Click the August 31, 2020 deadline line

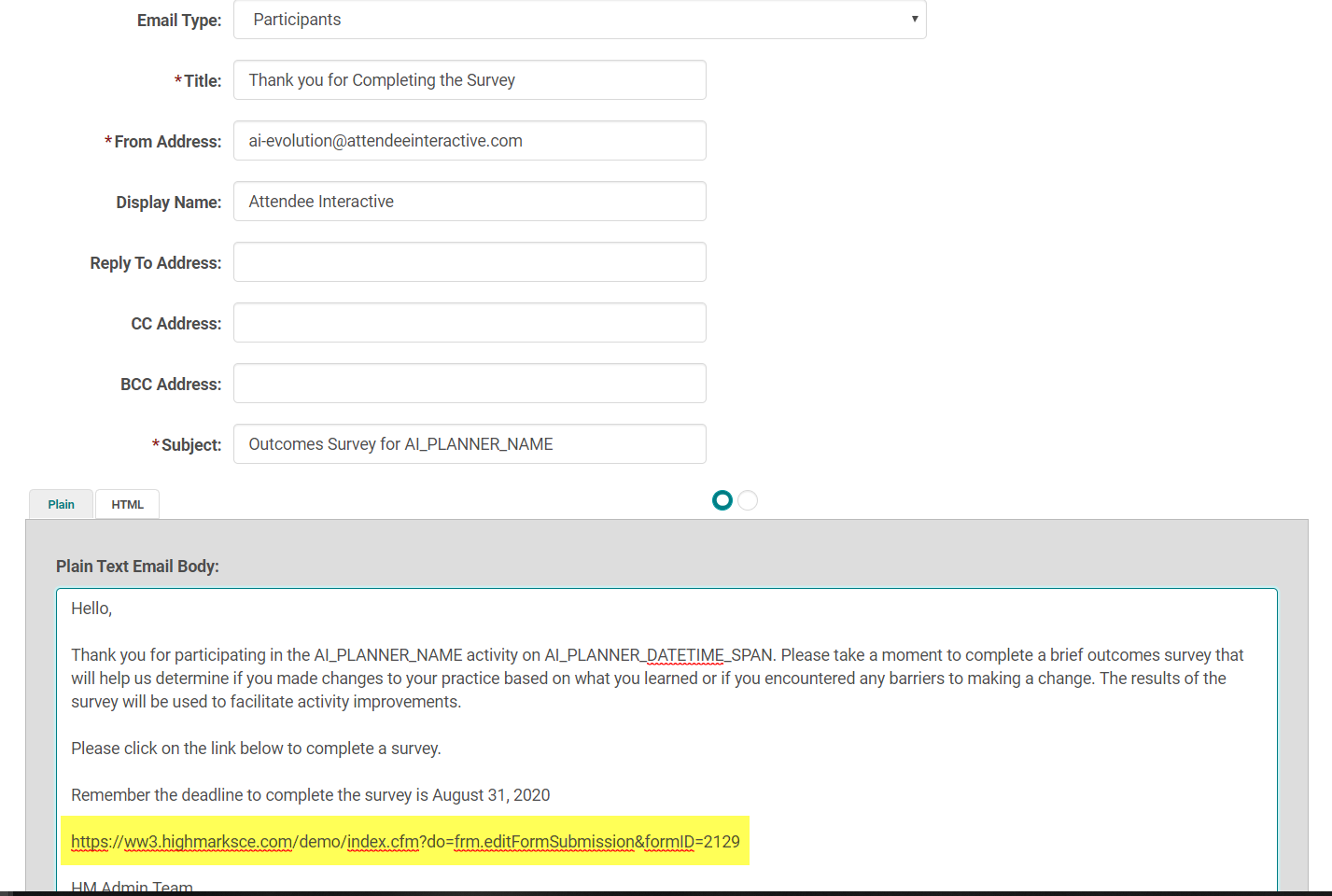click(310, 795)
